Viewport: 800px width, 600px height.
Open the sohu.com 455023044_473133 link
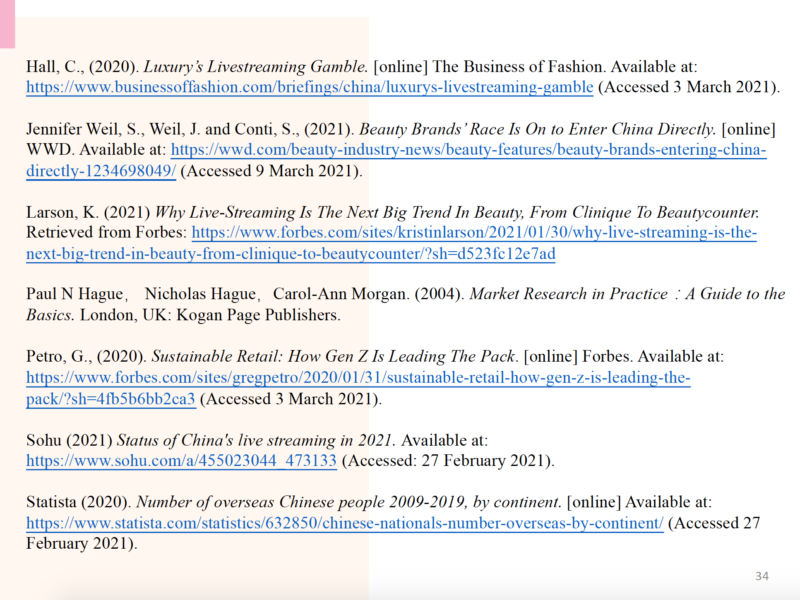(181, 461)
